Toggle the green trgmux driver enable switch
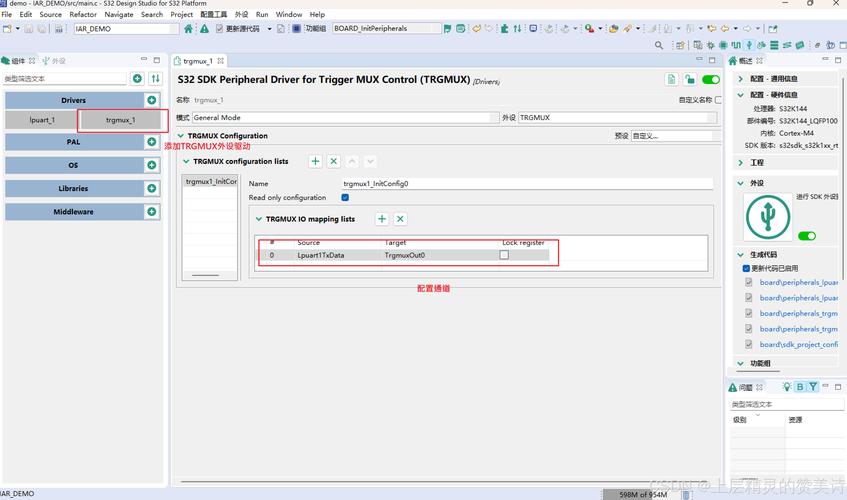847x500 pixels. pyautogui.click(x=711, y=80)
